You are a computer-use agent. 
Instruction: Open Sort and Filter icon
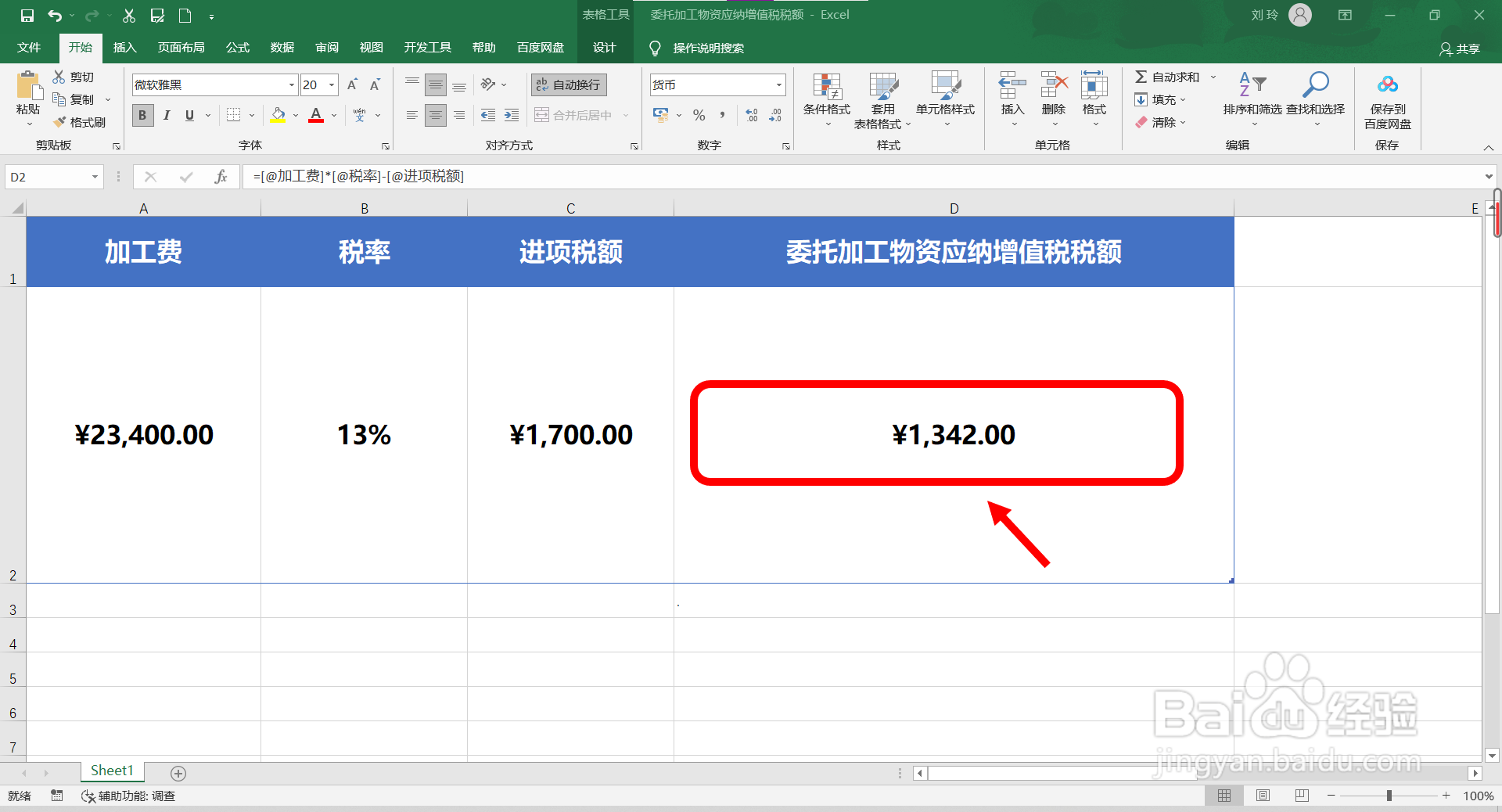[x=1252, y=84]
